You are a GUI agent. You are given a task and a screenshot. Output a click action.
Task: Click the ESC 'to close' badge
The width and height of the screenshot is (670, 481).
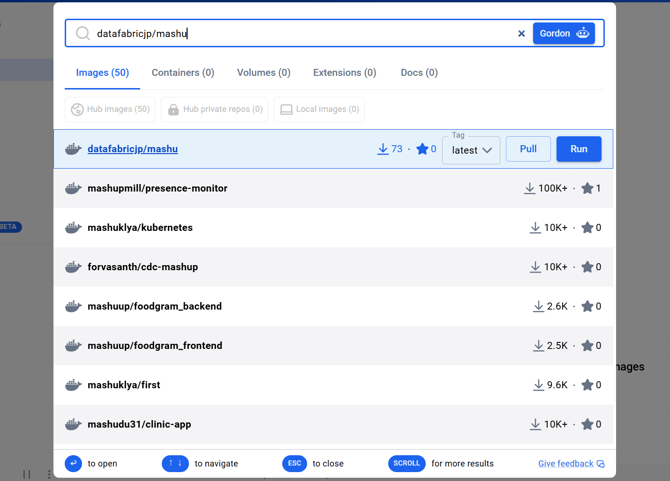coord(294,463)
